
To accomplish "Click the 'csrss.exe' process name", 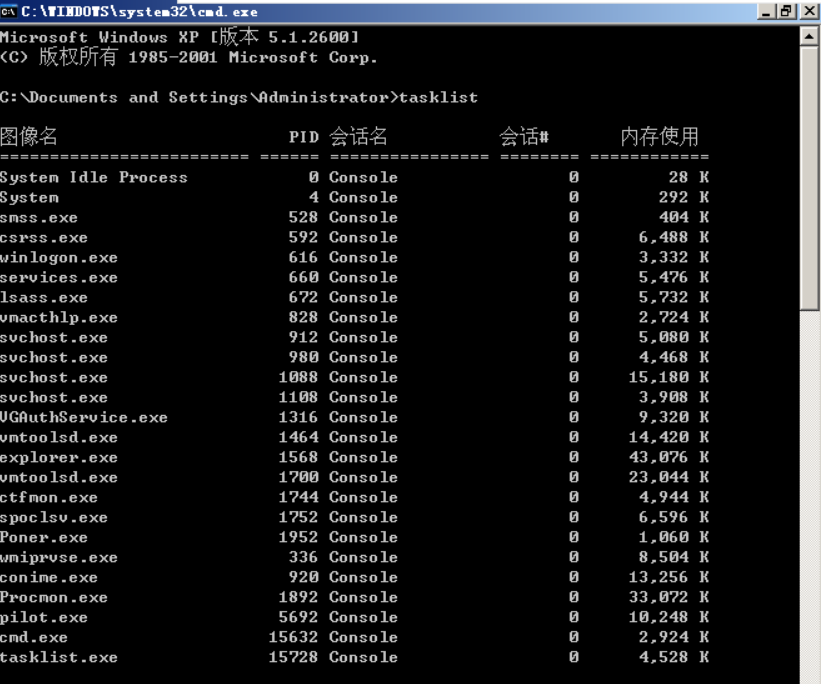I will (x=44, y=237).
